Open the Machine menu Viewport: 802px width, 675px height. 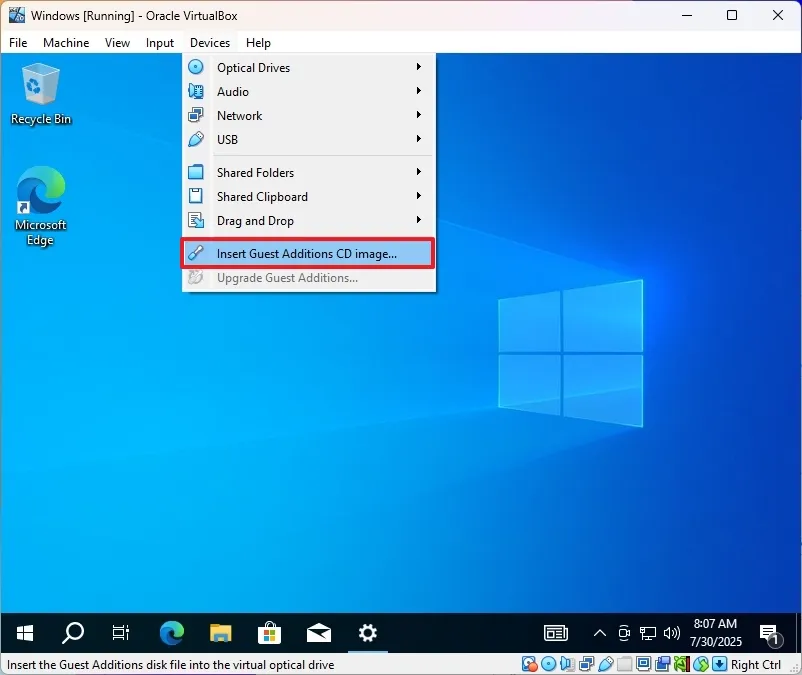pos(66,43)
